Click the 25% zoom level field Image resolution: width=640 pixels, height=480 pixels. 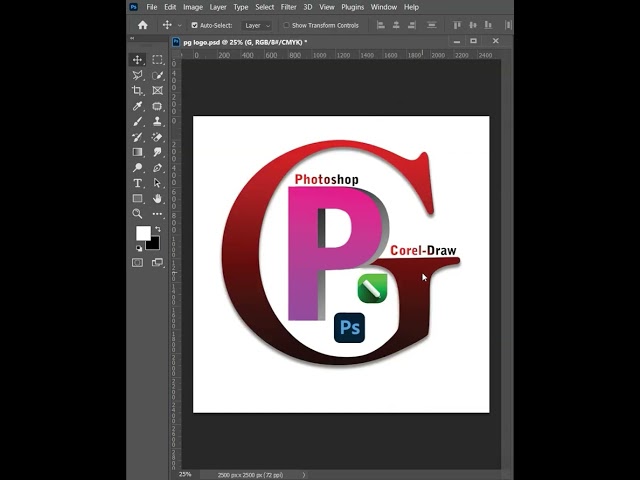point(185,474)
